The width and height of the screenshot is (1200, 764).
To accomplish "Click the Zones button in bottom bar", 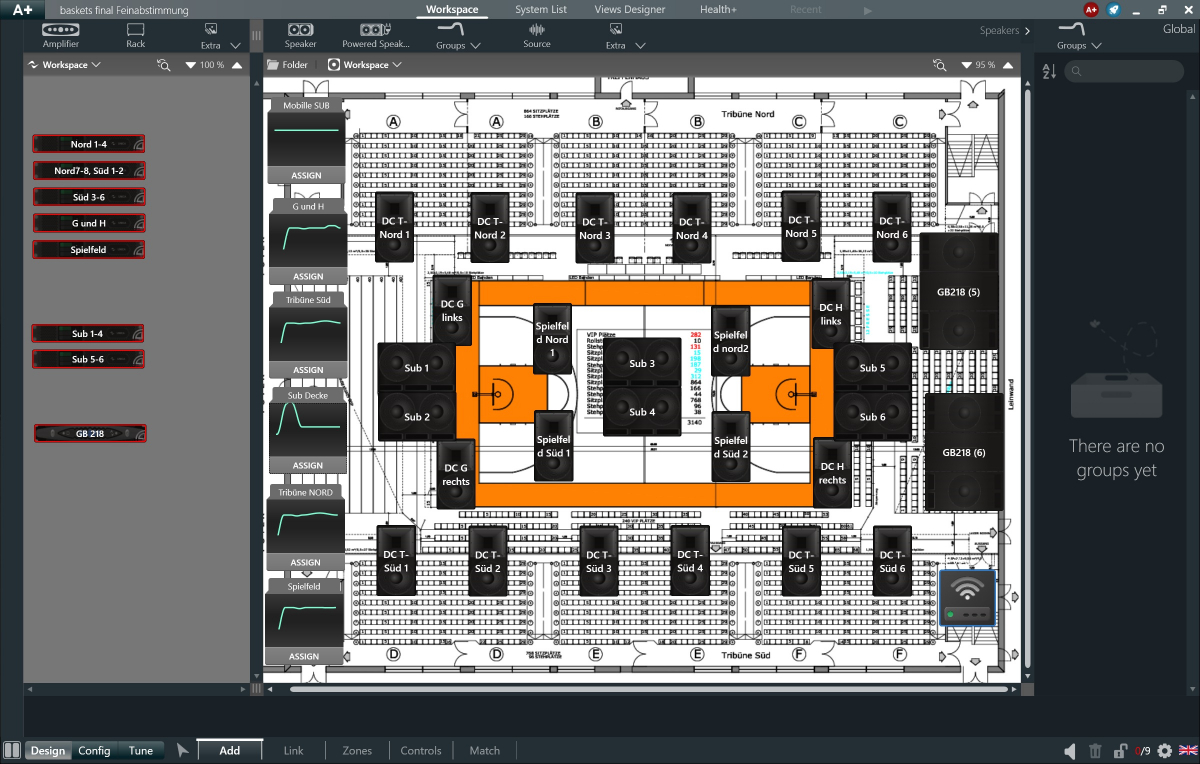I will click(x=357, y=751).
